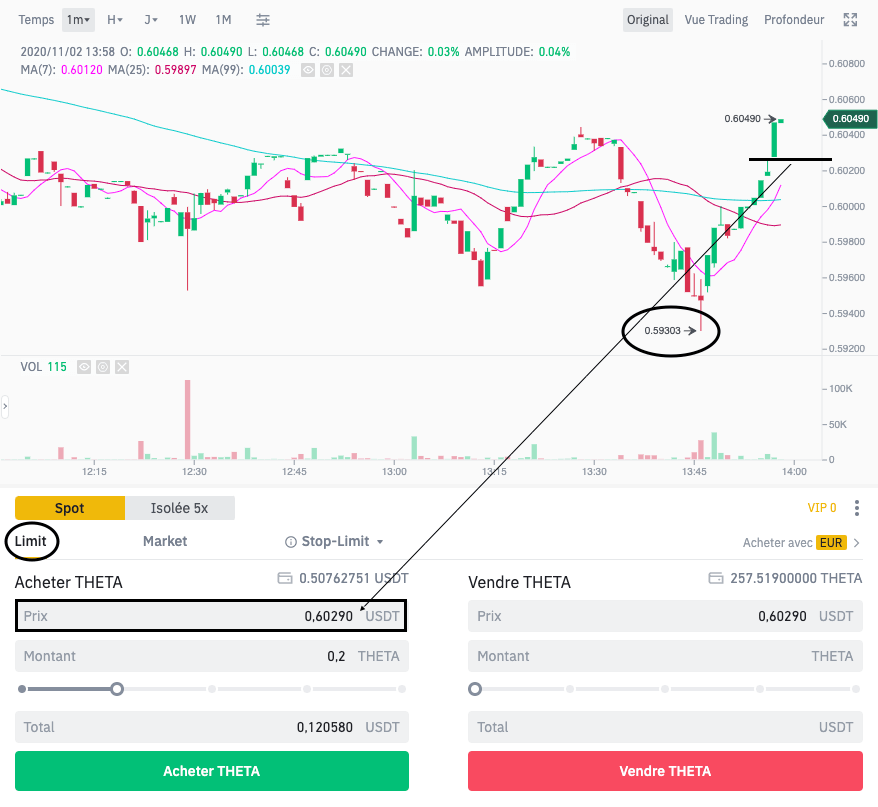Screen dimensions: 878x807
Task: Open the VOL indicator settings icon
Action: (102, 367)
